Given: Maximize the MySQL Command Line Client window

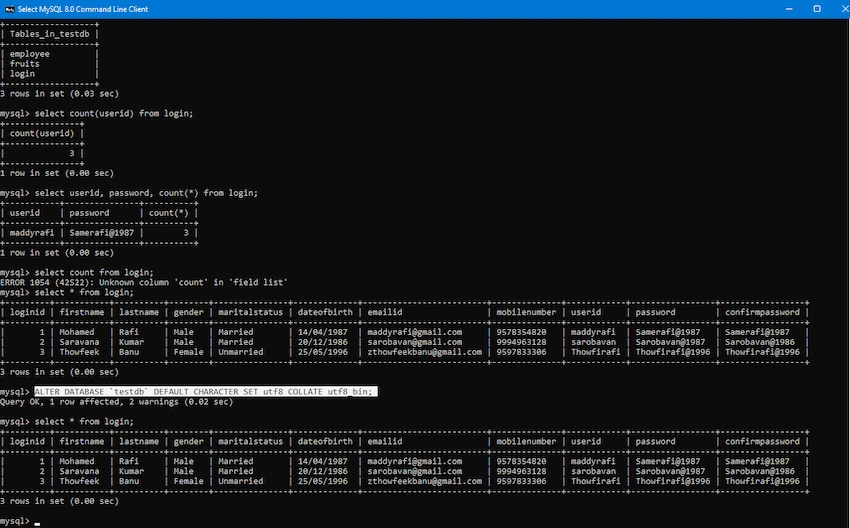Looking at the screenshot, I should 817,9.
